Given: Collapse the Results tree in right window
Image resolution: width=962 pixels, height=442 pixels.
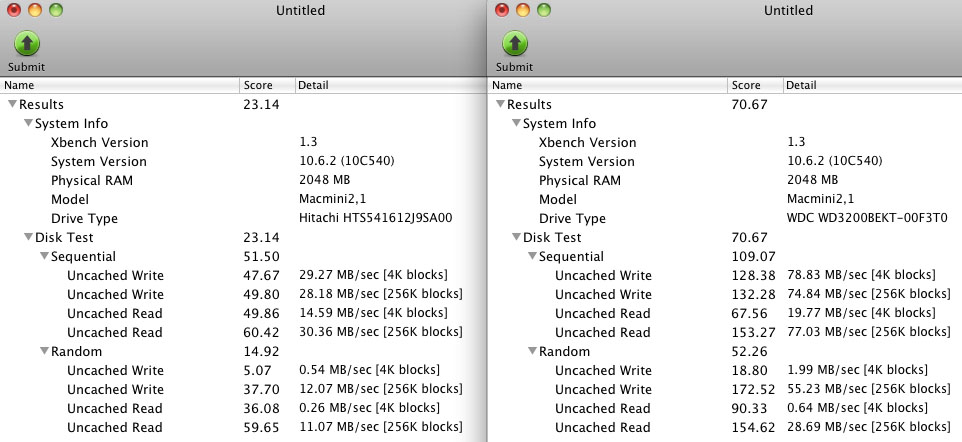Looking at the screenshot, I should [500, 104].
